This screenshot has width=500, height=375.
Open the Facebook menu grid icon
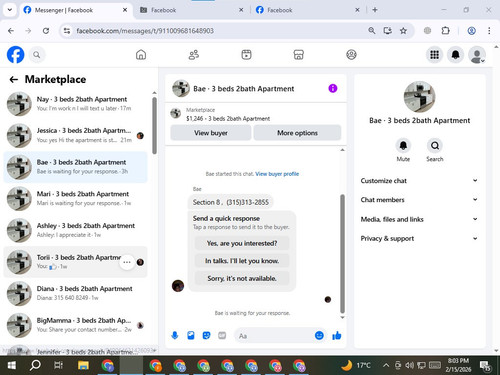434,55
